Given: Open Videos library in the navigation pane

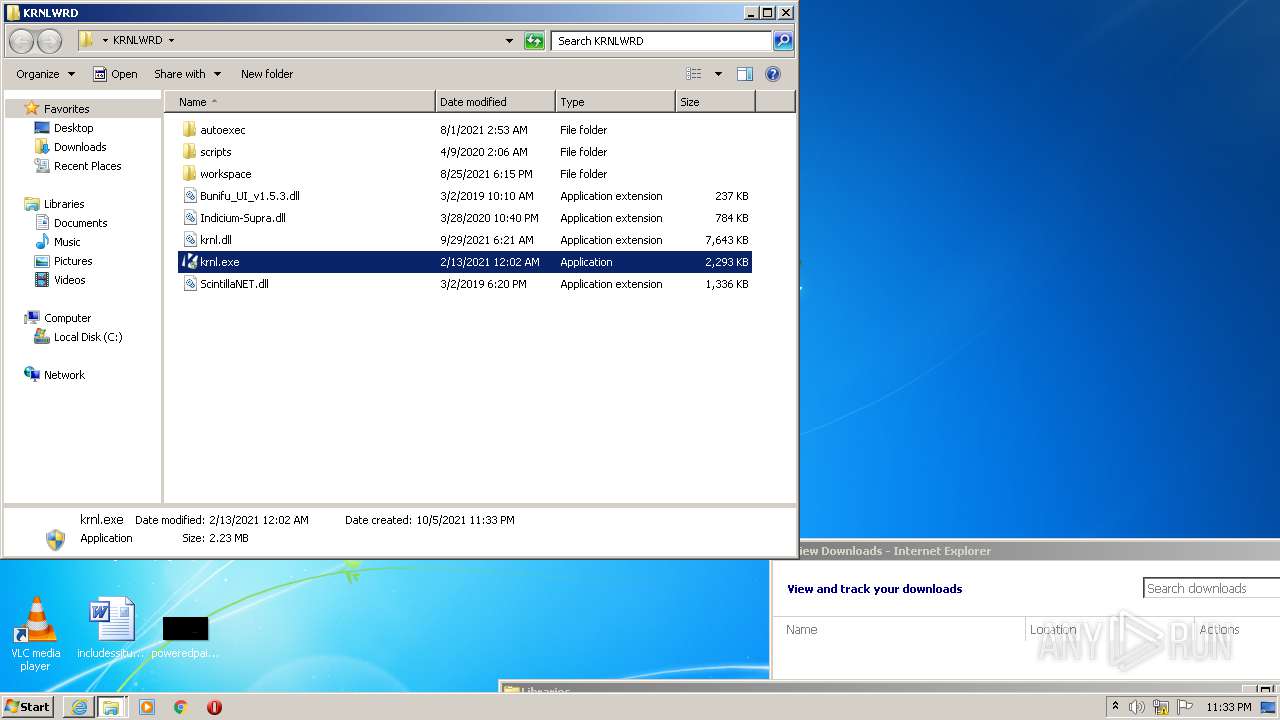Looking at the screenshot, I should pyautogui.click(x=69, y=280).
